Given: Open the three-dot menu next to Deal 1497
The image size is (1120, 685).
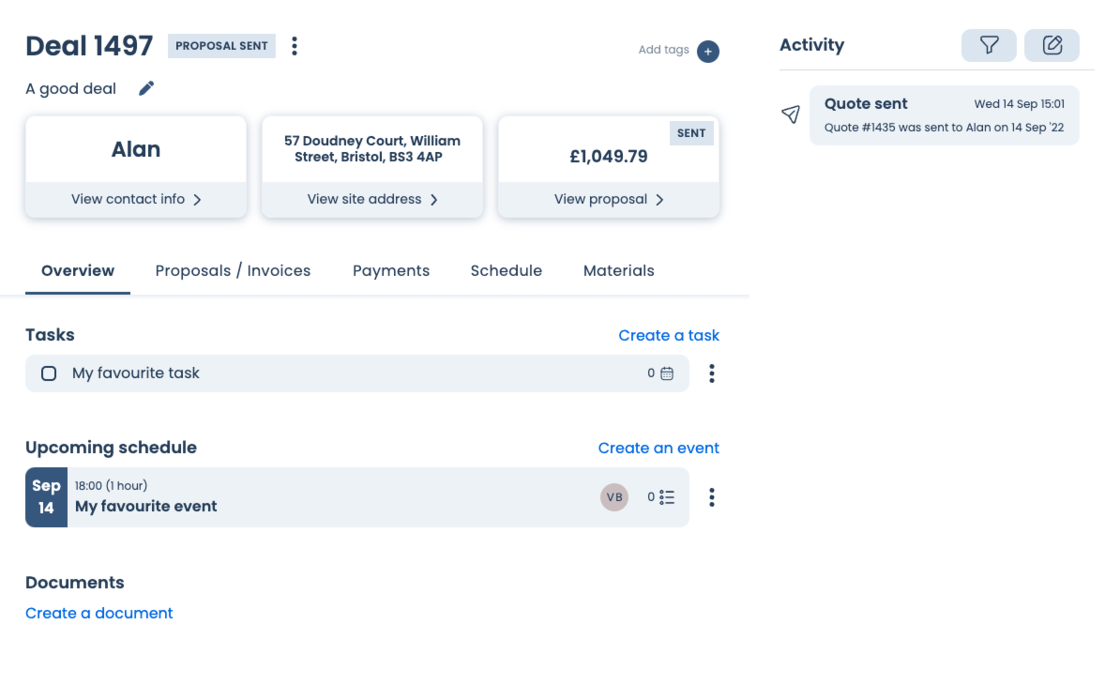Looking at the screenshot, I should 294,46.
